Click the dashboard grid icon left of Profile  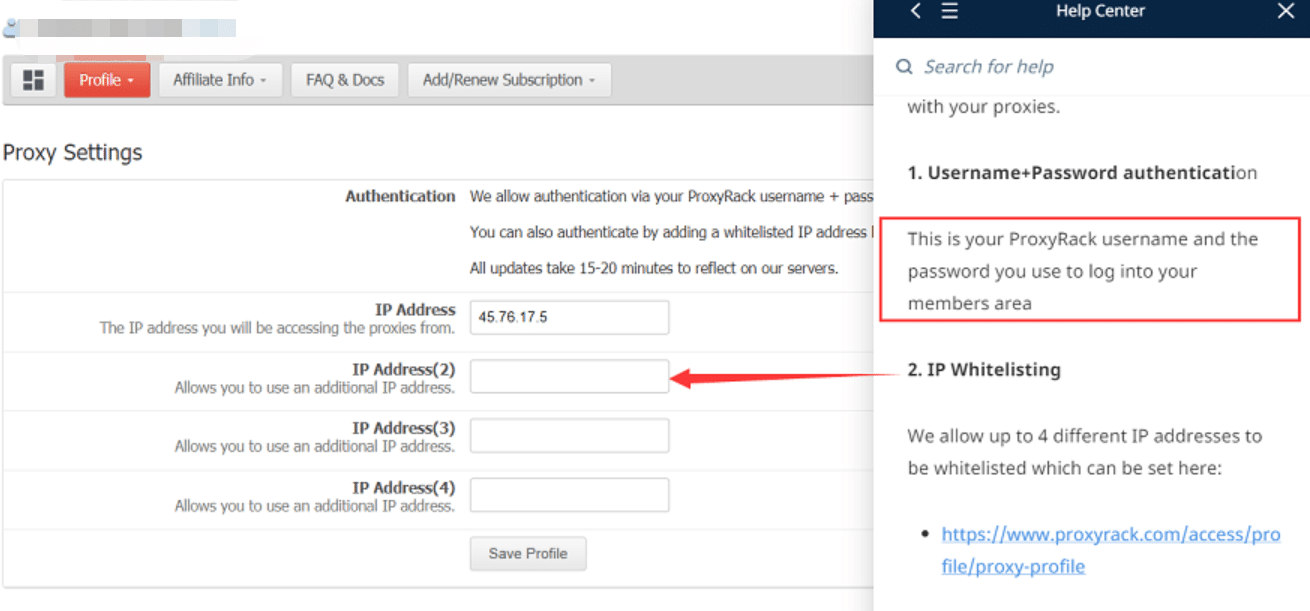tap(33, 79)
